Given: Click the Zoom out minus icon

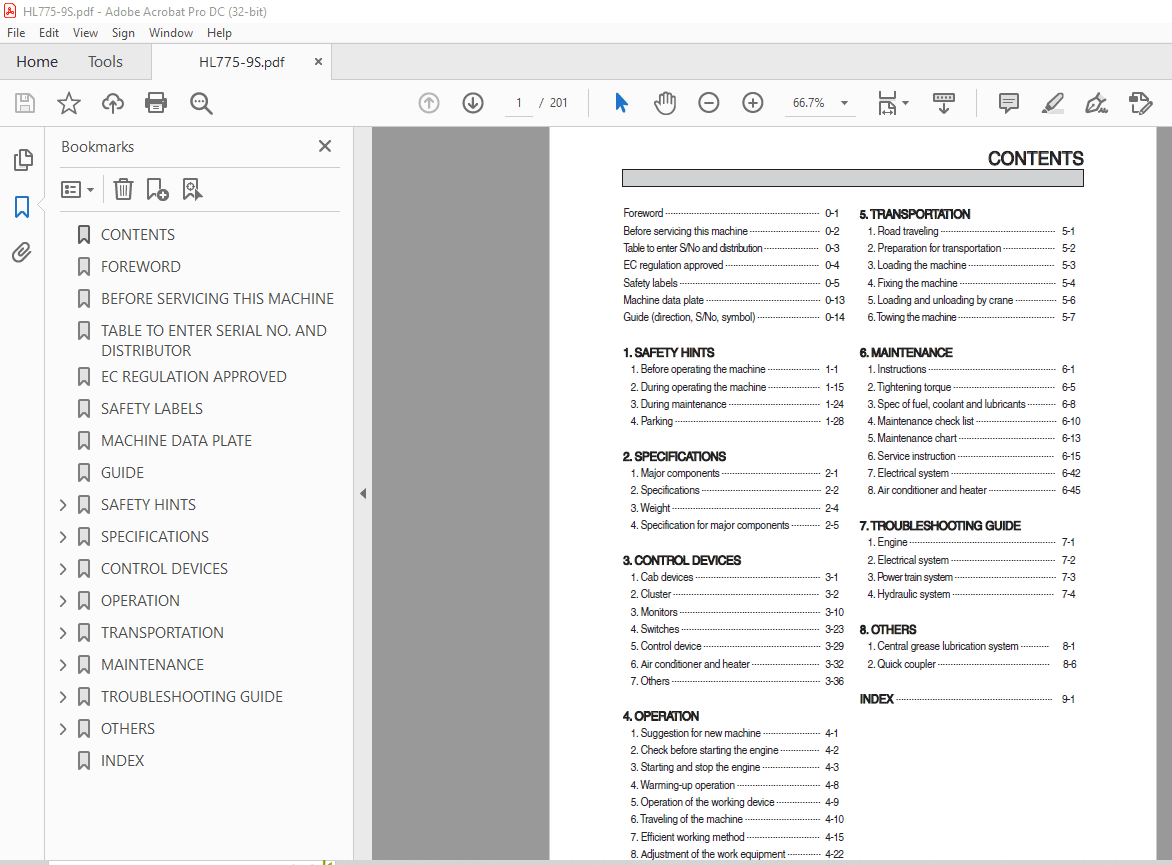Looking at the screenshot, I should (709, 103).
